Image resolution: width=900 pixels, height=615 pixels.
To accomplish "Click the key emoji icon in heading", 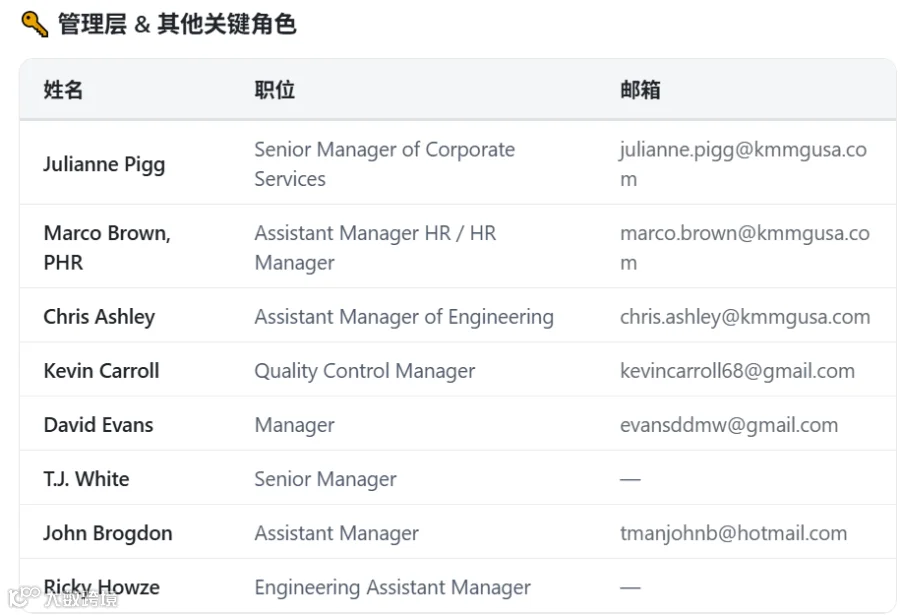I will pyautogui.click(x=34, y=24).
